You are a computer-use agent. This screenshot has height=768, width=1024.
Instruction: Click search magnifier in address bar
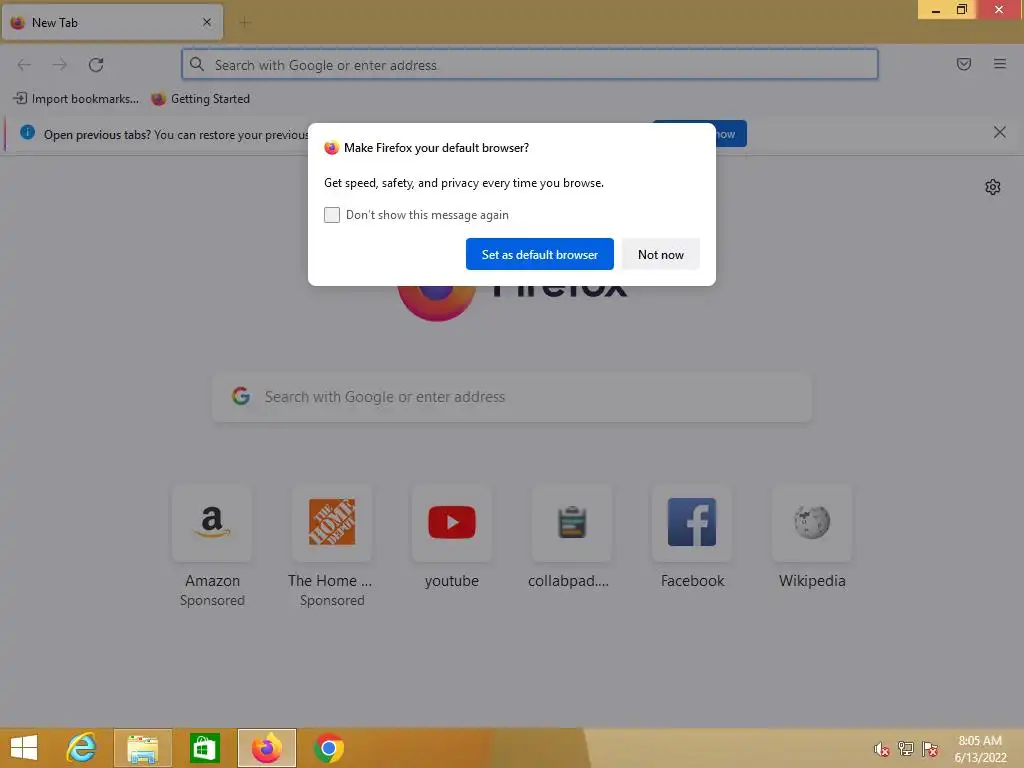197,64
